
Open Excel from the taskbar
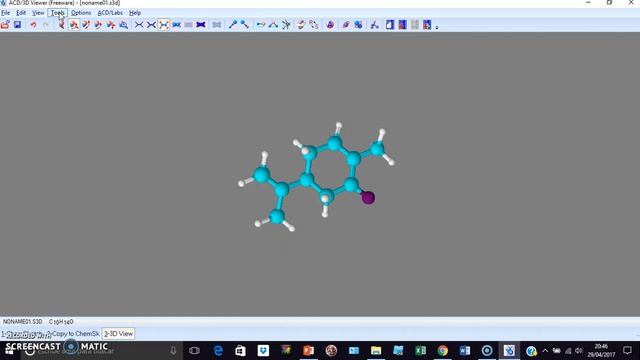point(420,351)
